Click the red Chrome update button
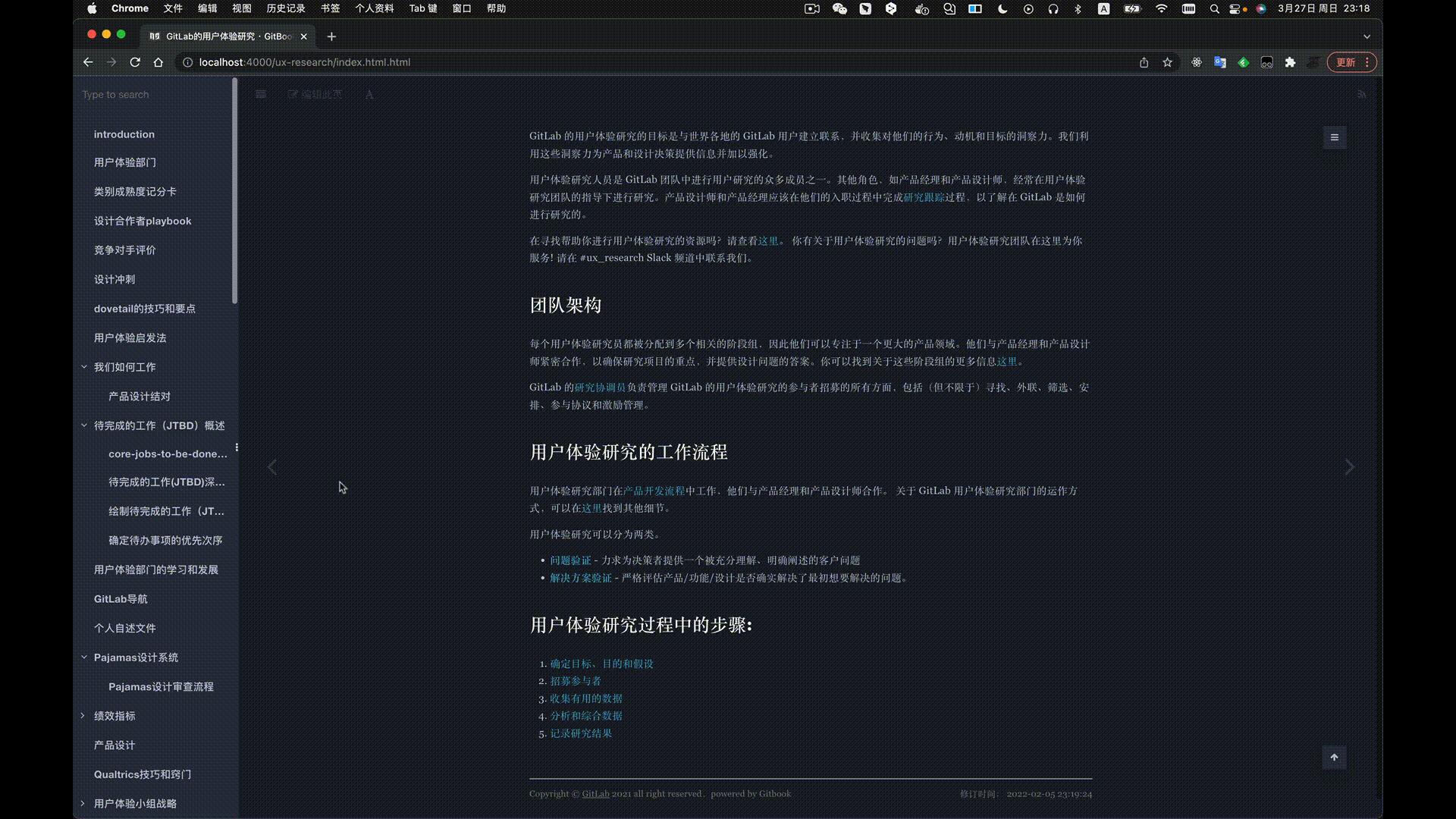Viewport: 1456px width, 819px height. coord(1346,62)
